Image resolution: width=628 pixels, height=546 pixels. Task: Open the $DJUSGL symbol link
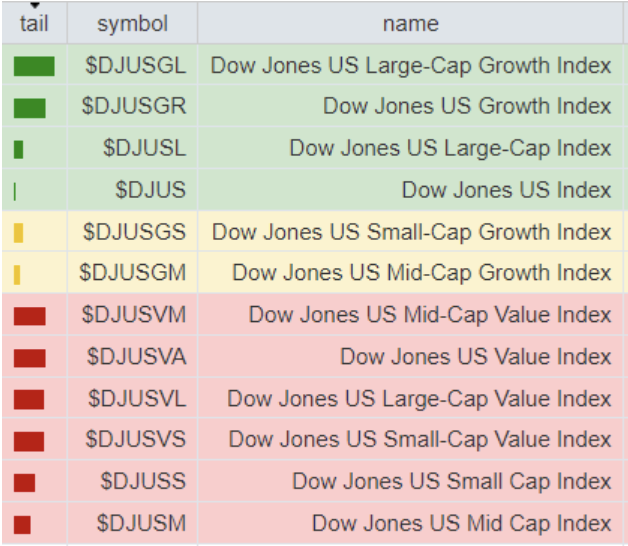[135, 67]
